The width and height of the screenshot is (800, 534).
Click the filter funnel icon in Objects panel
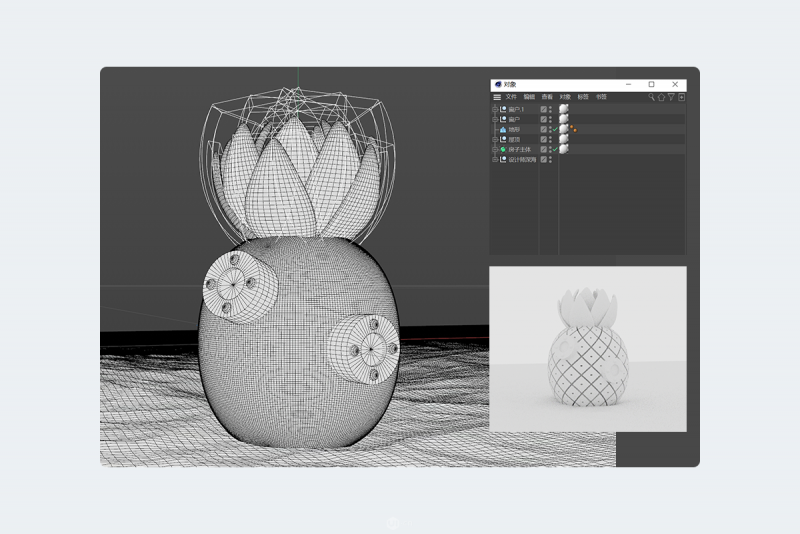(x=671, y=97)
